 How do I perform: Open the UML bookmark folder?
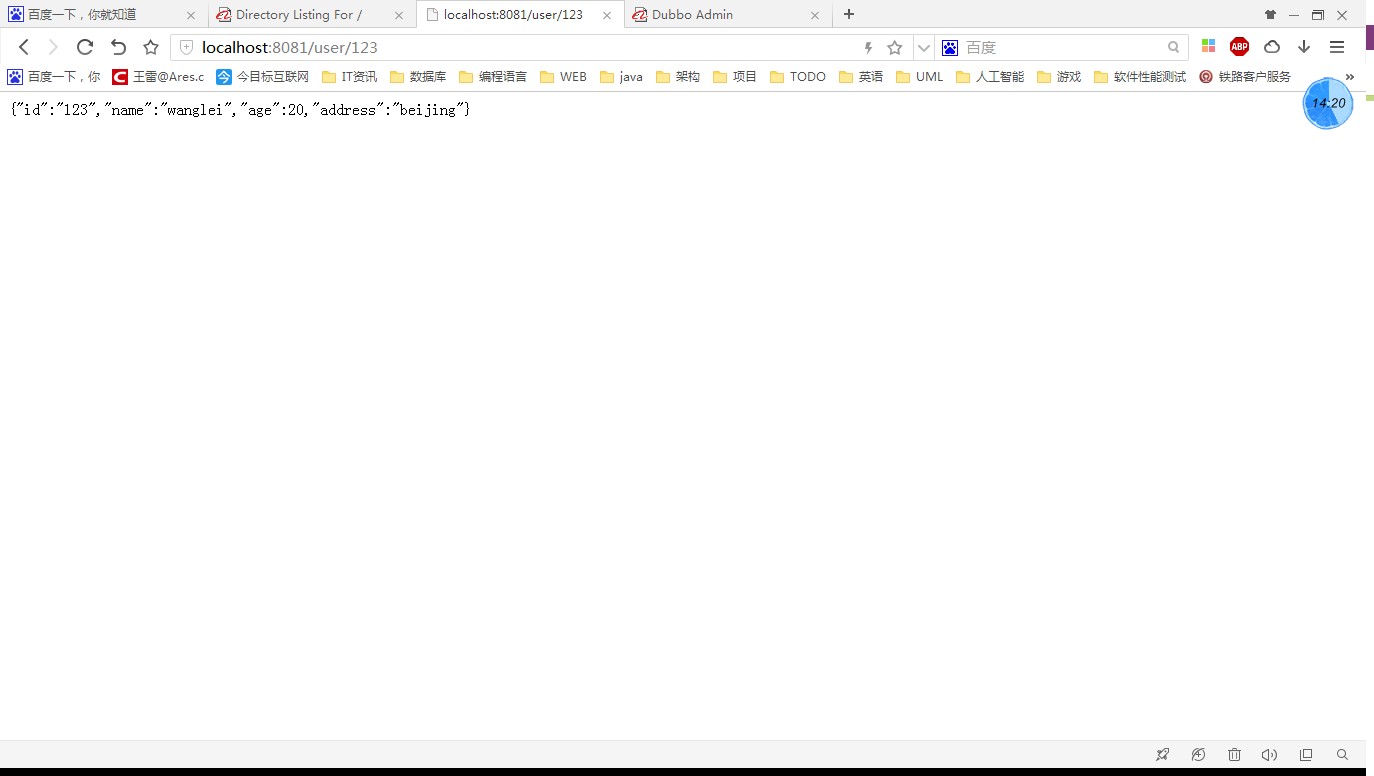pyautogui.click(x=920, y=77)
